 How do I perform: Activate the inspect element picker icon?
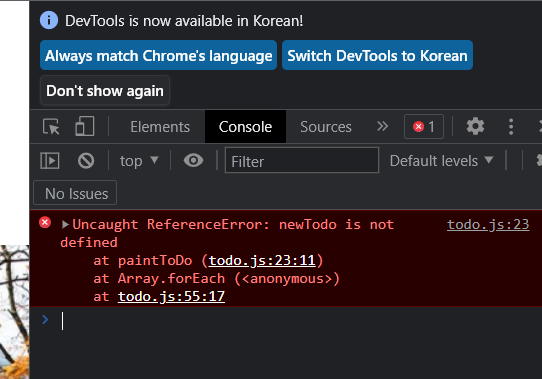[51, 127]
